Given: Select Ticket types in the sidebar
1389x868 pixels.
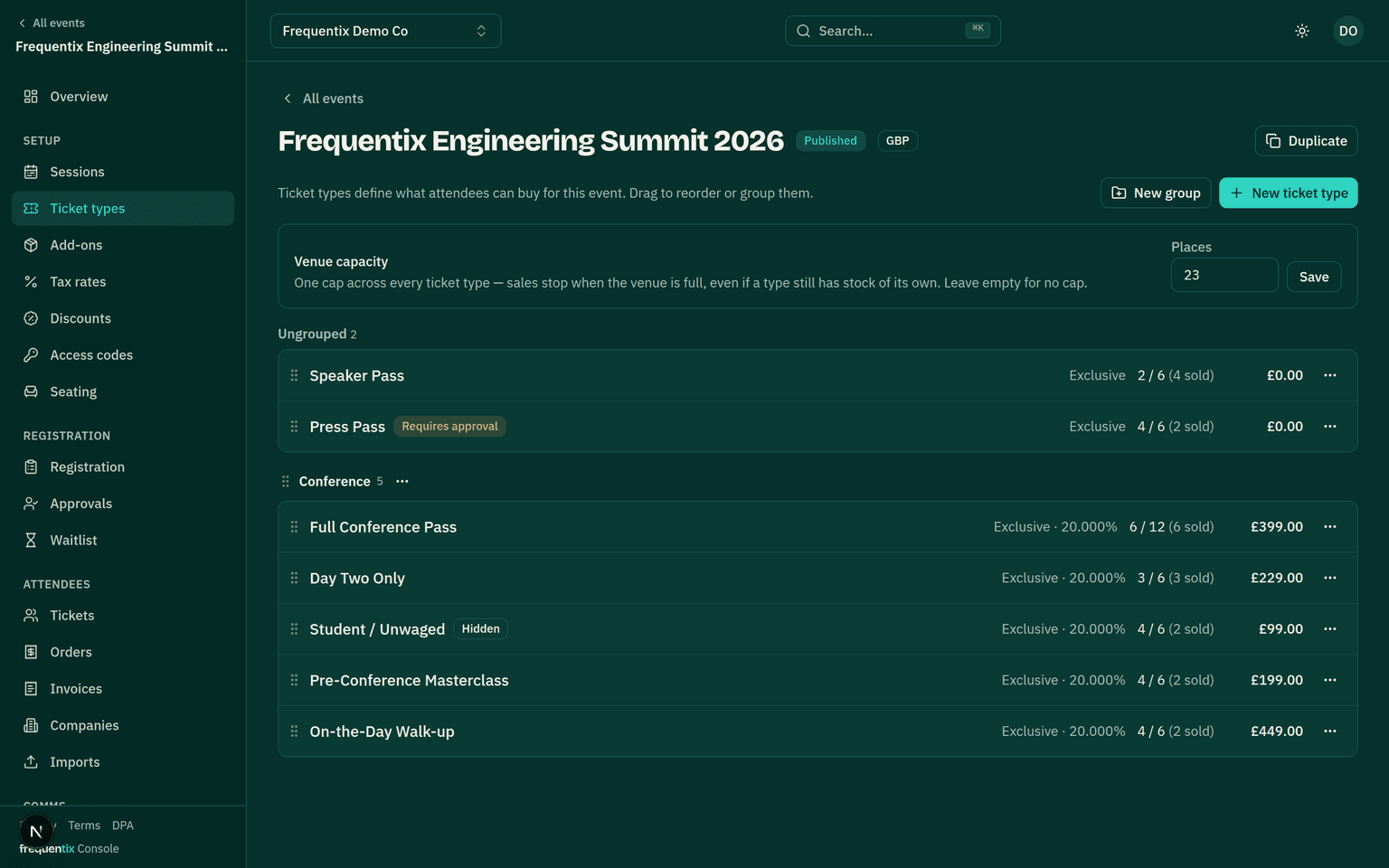Looking at the screenshot, I should pos(123,208).
